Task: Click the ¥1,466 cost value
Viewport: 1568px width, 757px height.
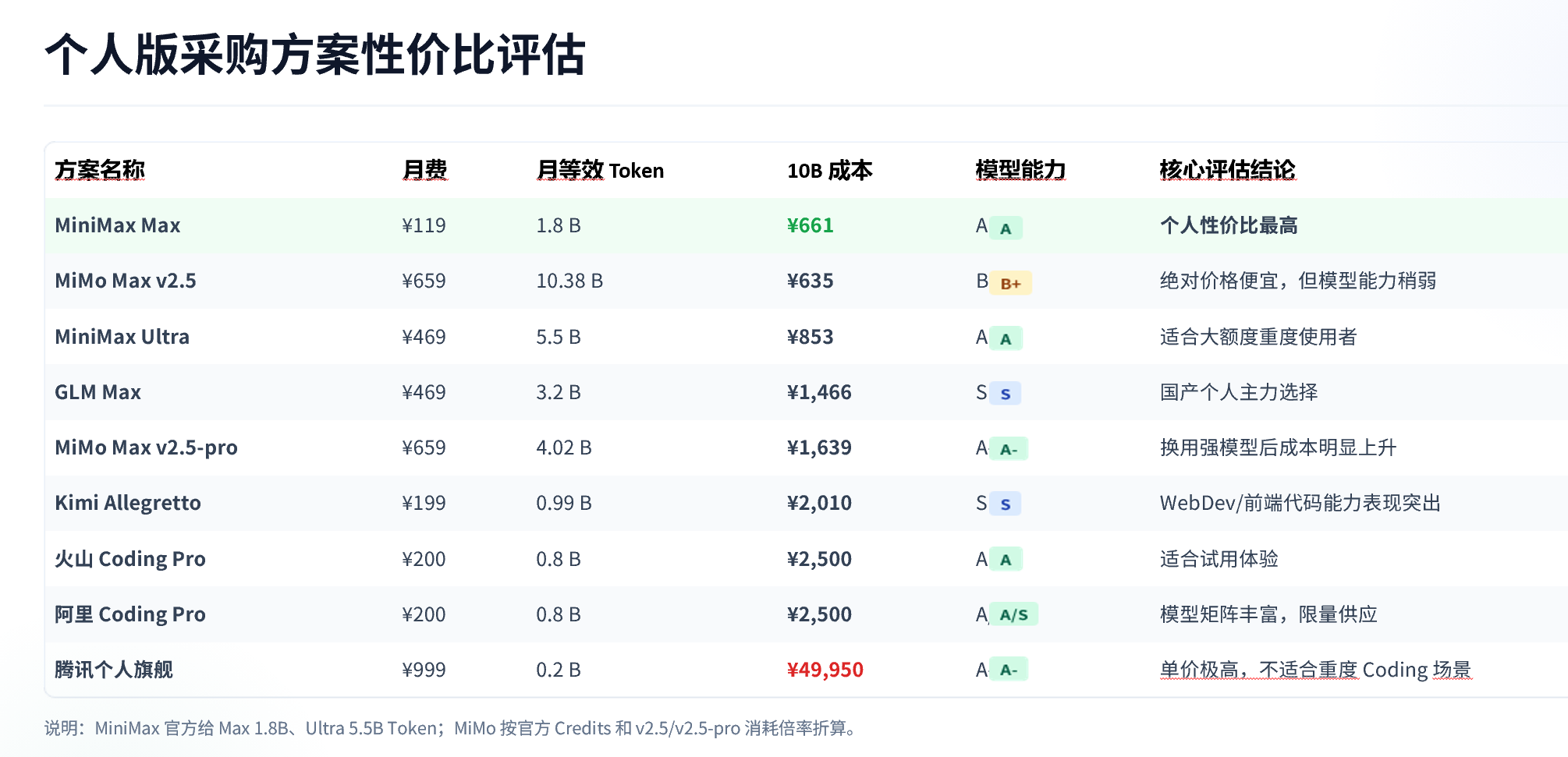Action: 819,392
